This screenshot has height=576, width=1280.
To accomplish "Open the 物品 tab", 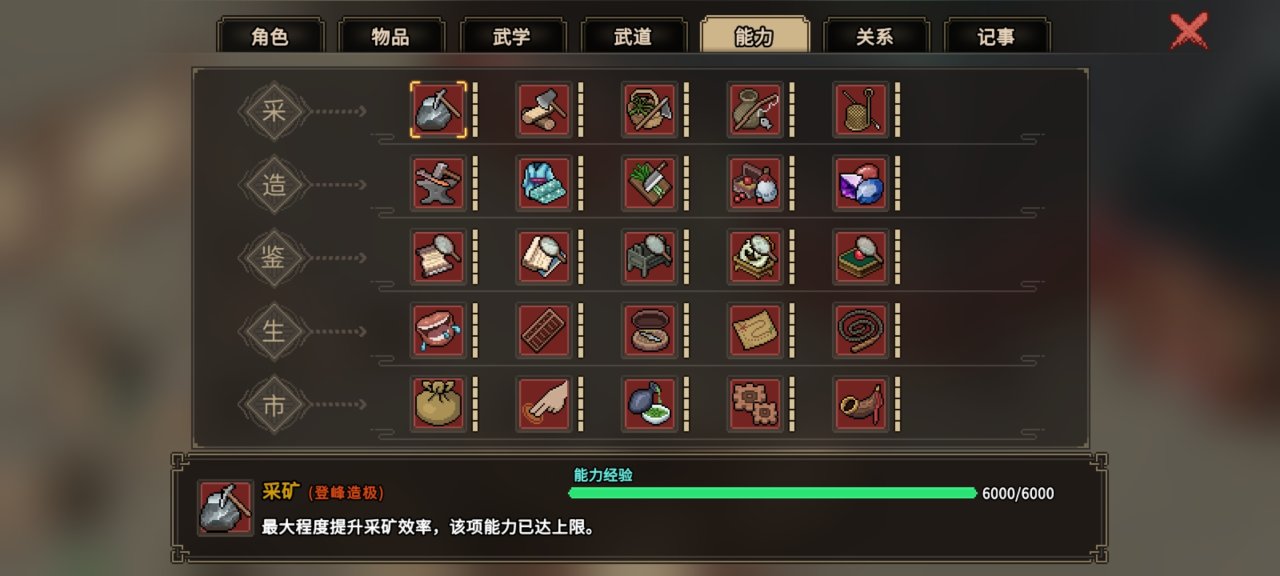I will pyautogui.click(x=391, y=36).
